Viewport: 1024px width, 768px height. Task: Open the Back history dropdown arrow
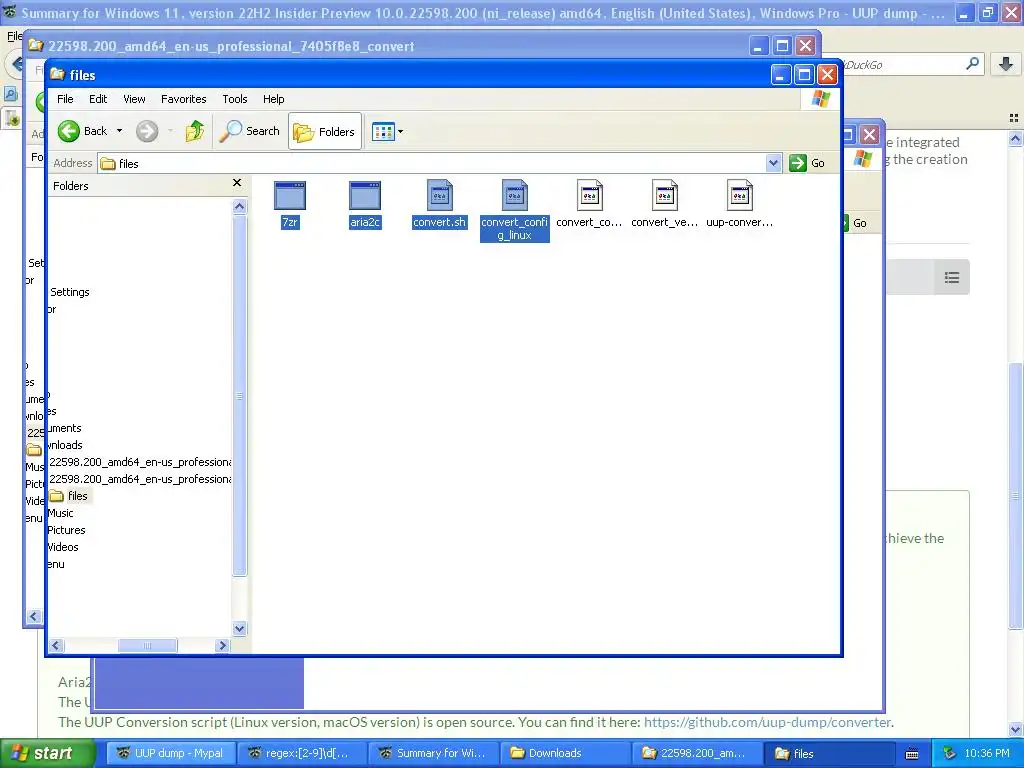pyautogui.click(x=120, y=131)
